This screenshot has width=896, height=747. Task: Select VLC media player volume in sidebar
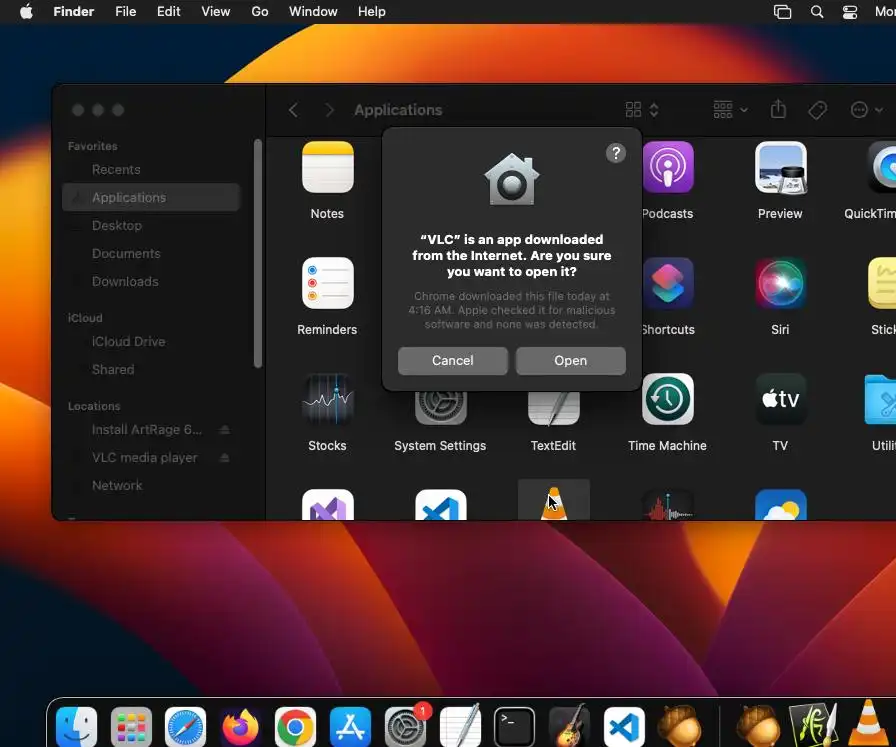pos(145,458)
